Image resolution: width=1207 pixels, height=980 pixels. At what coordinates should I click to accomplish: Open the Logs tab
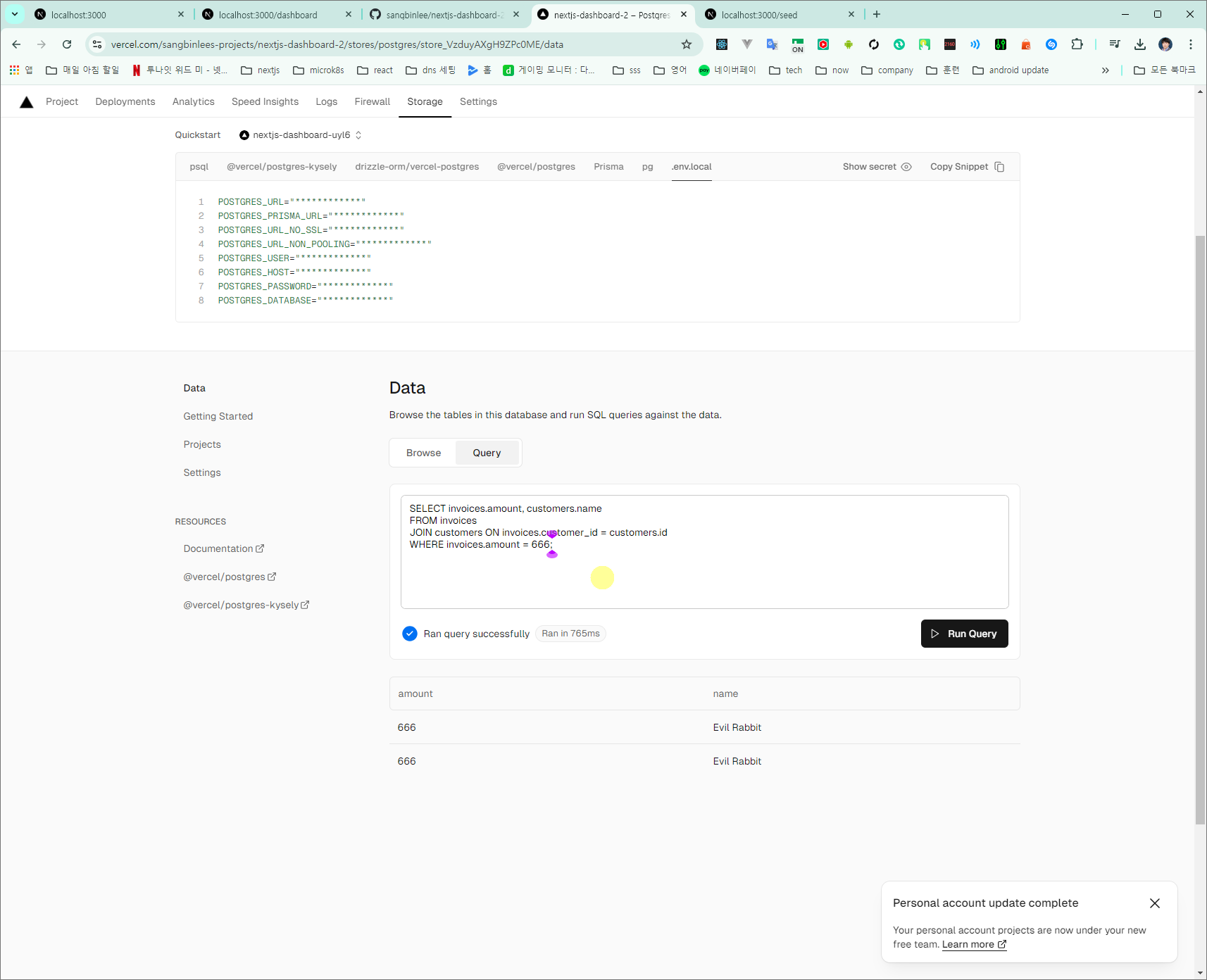coord(327,101)
